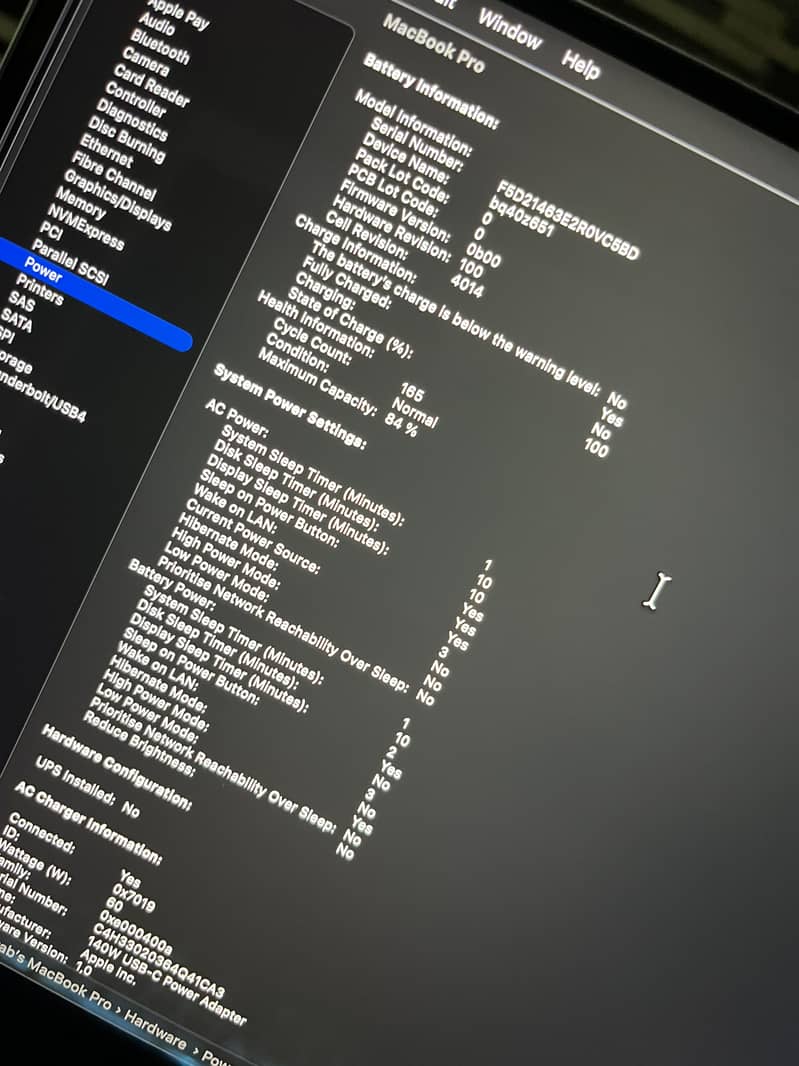Viewport: 799px width, 1066px height.
Task: Select Audio in the sidebar
Action: (156, 25)
